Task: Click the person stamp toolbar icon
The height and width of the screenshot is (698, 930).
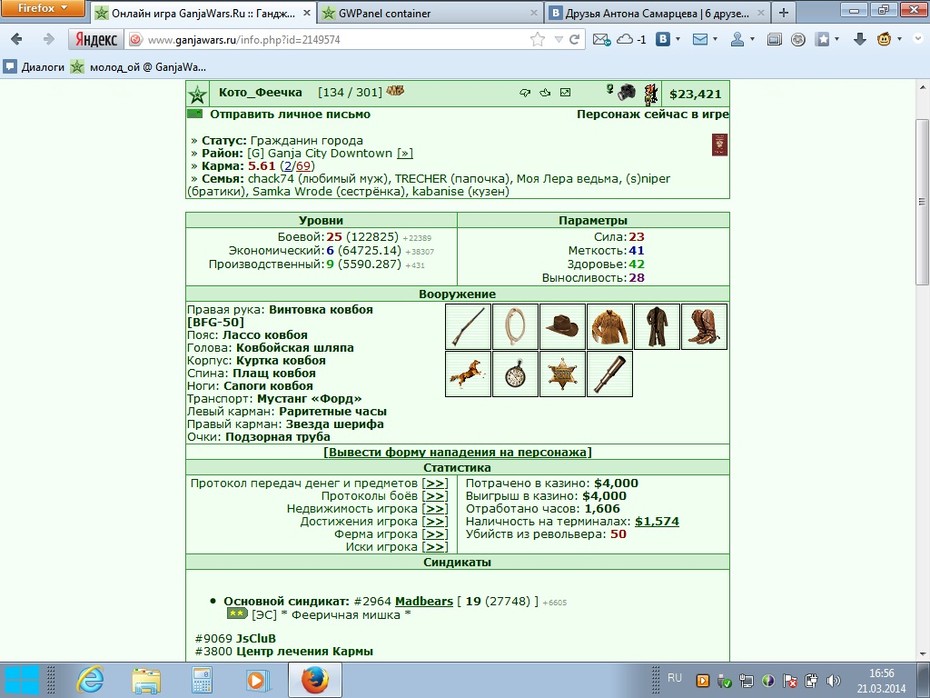Action: pyautogui.click(x=737, y=39)
